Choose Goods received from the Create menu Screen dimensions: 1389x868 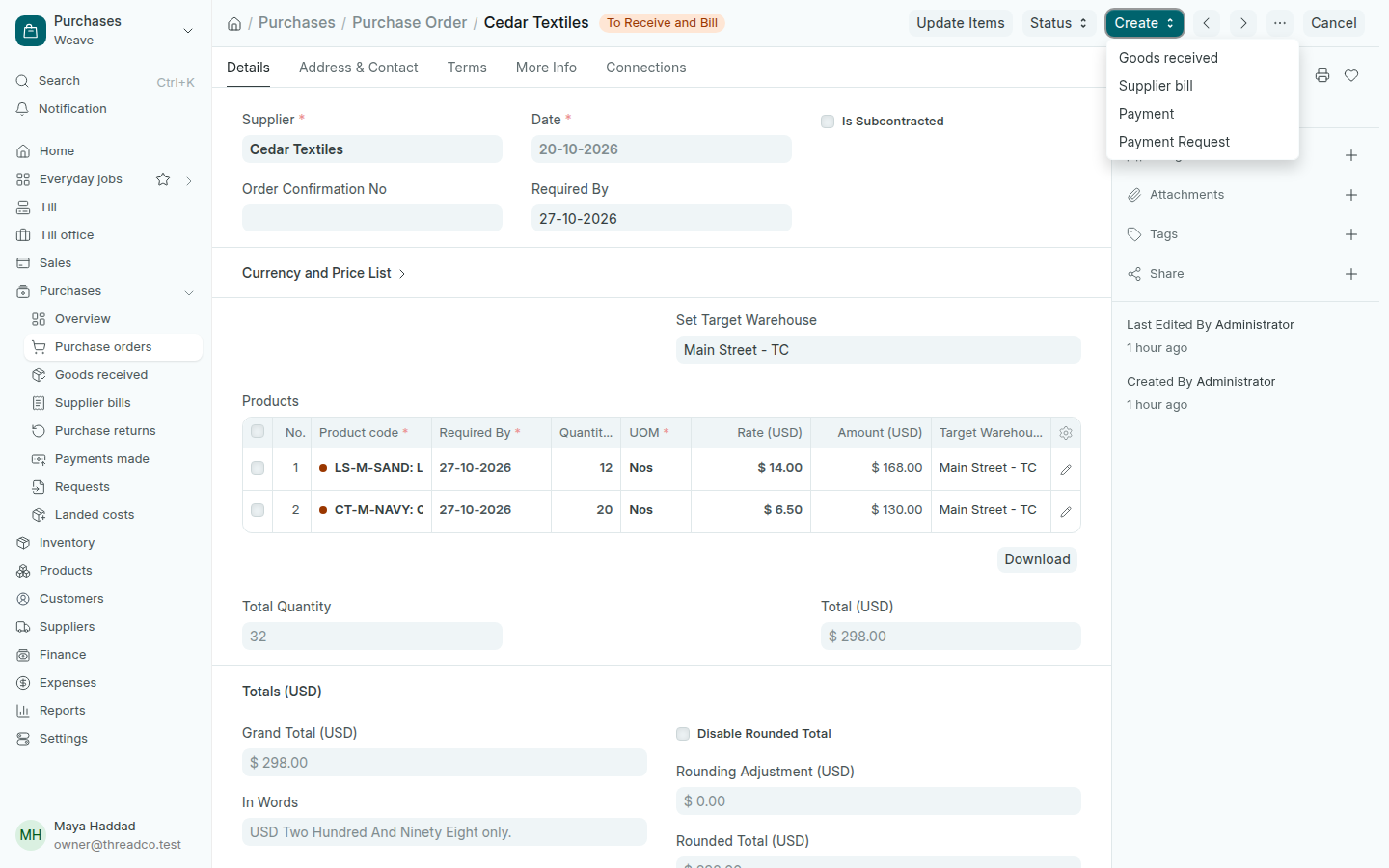click(x=1203, y=58)
